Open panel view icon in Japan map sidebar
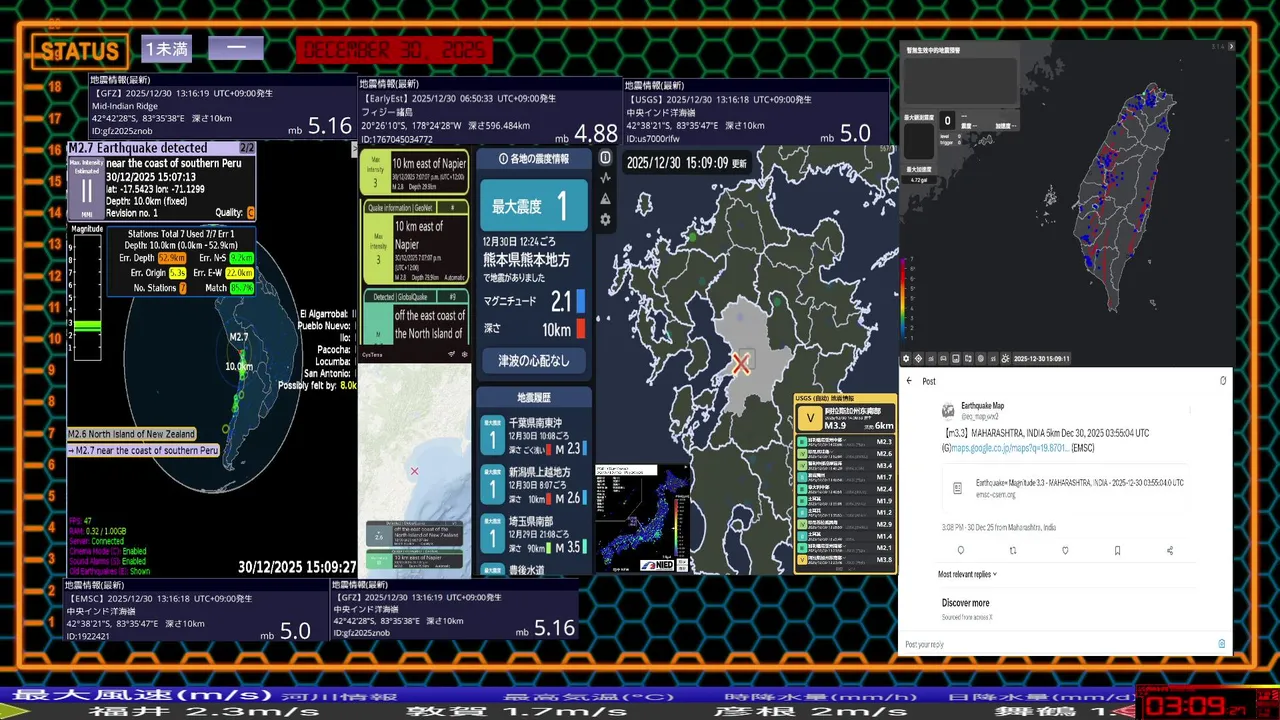 point(605,158)
